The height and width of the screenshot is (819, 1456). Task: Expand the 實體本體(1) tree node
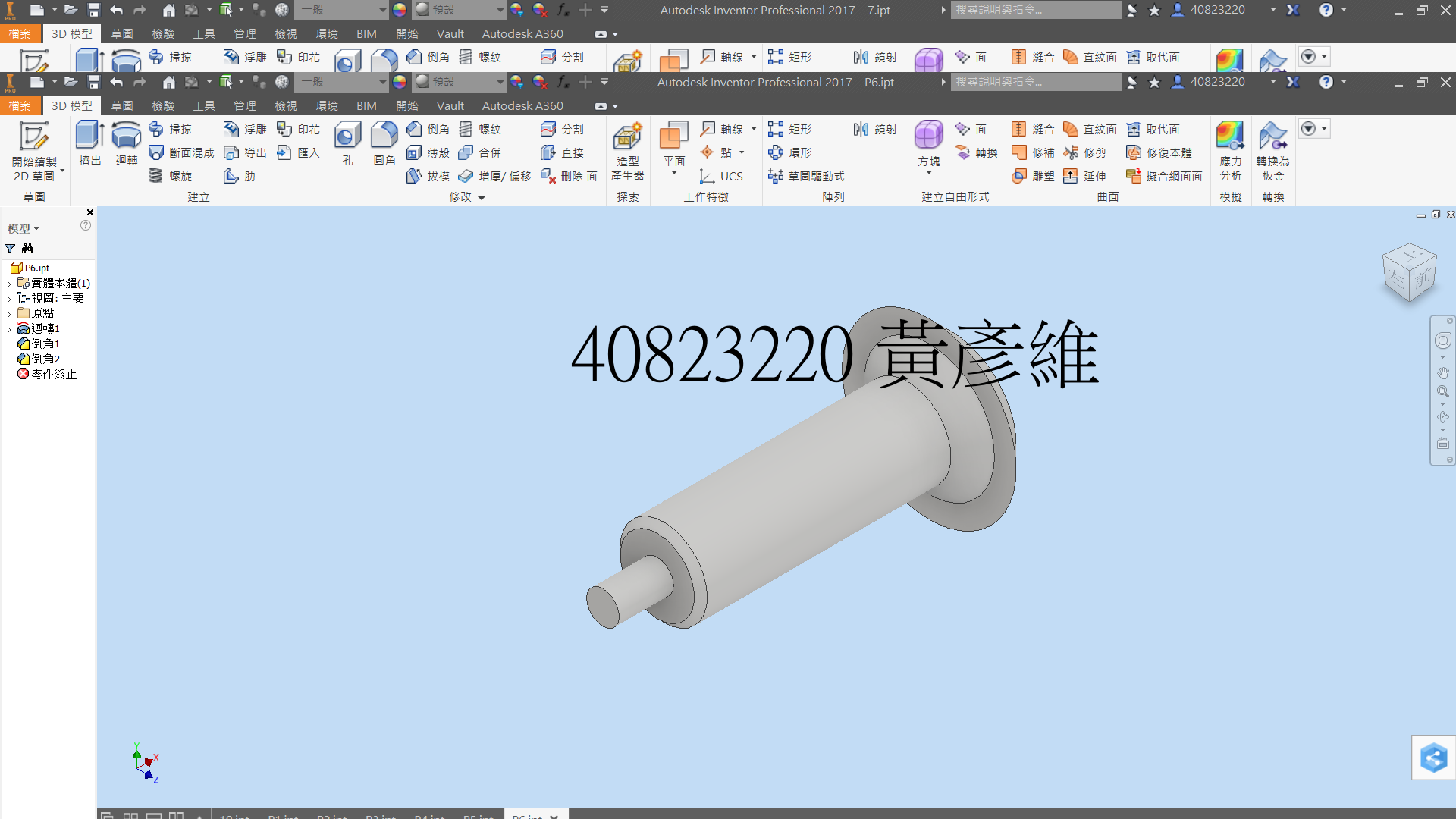coord(9,284)
